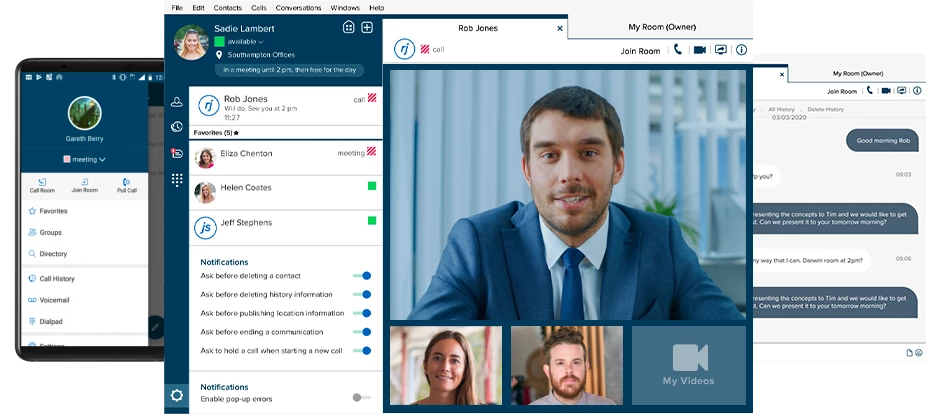This screenshot has width=939, height=414.
Task: Click the emoji icon in chat input
Action: (x=918, y=353)
